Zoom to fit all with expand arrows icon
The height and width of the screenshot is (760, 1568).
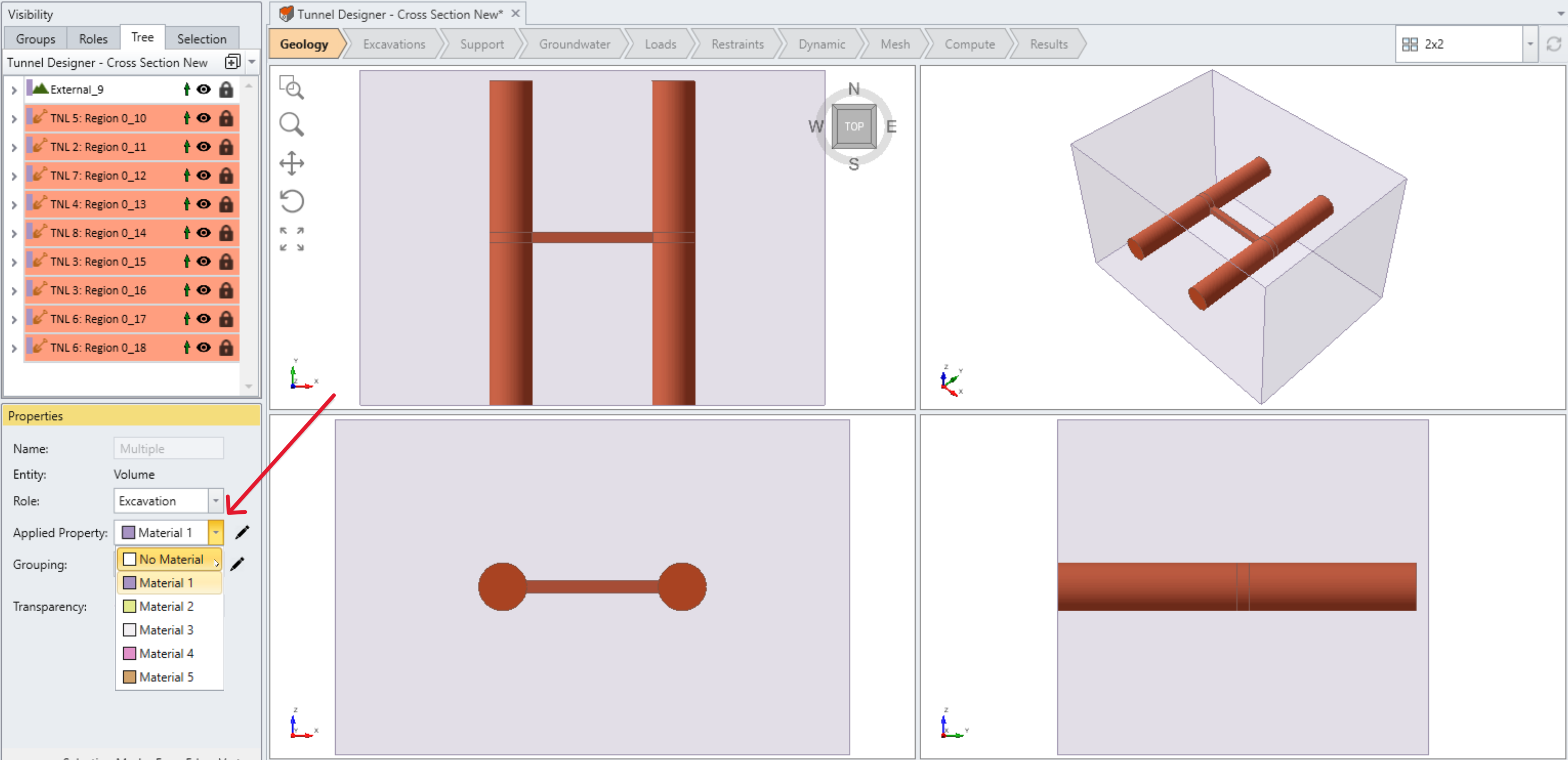point(291,239)
